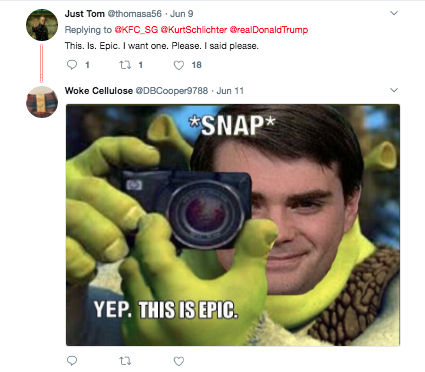Retweet the Woke Cellulose meme tweet
This screenshot has height=372, width=425.
pyautogui.click(x=125, y=361)
